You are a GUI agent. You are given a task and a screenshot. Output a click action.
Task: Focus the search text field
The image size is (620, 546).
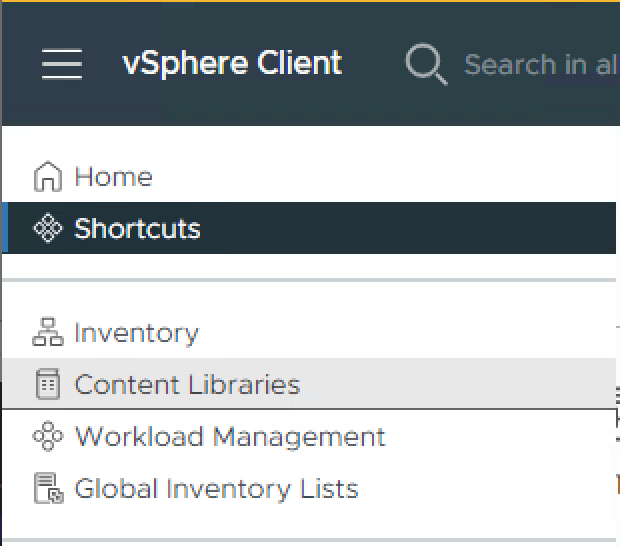tap(540, 64)
